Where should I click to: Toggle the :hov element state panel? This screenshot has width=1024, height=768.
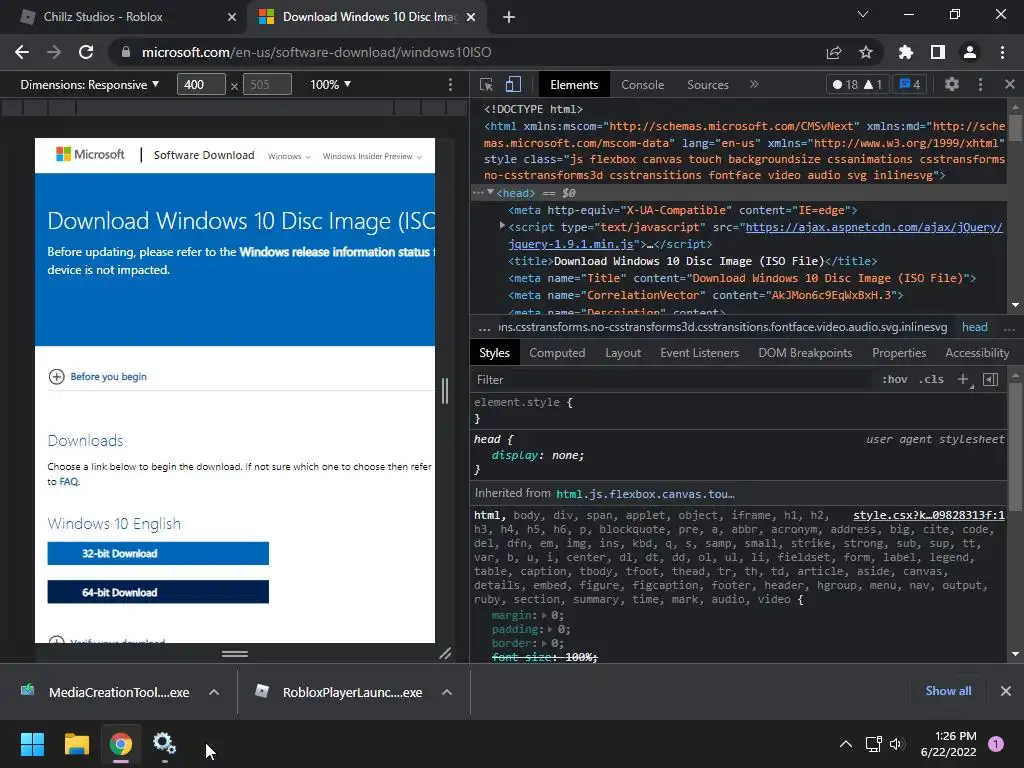(x=895, y=379)
